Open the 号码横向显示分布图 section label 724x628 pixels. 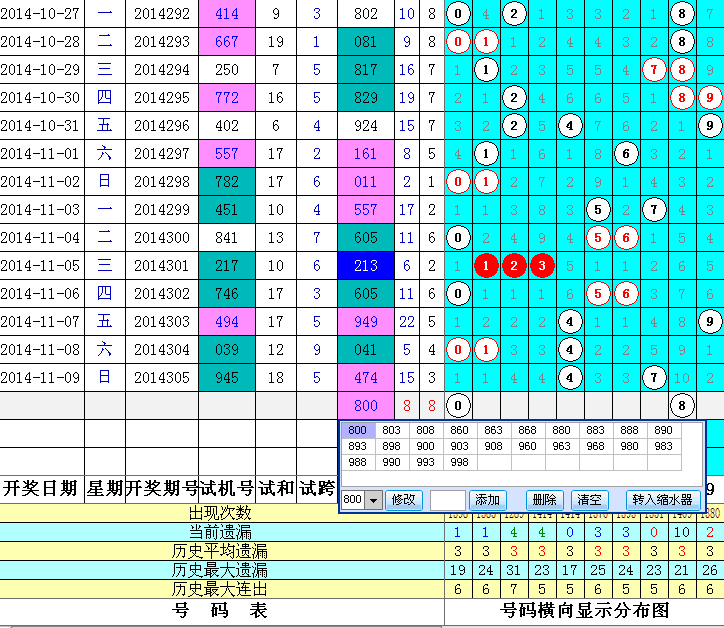pos(583,612)
